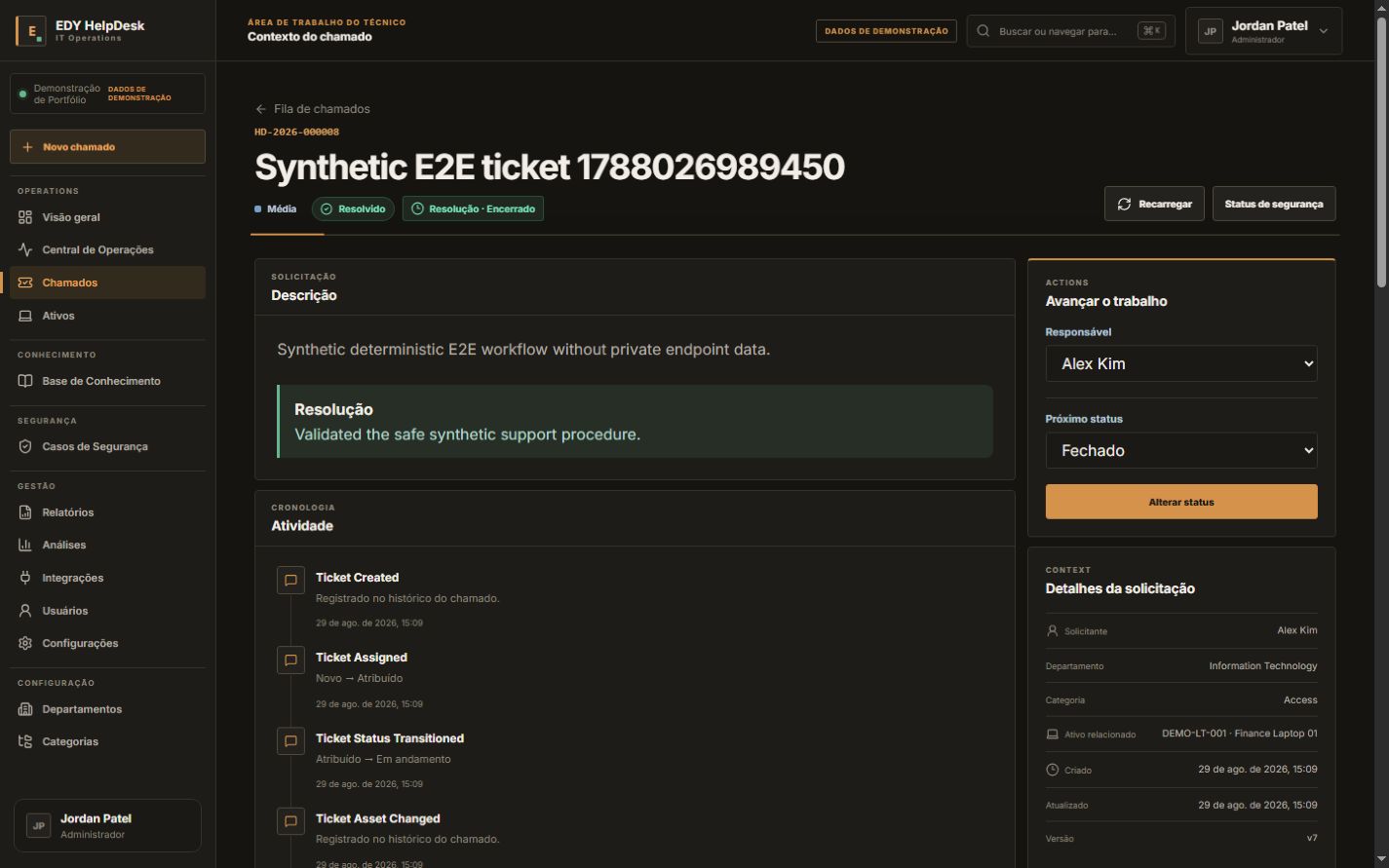Click the Ticket Status Transitioned activity icon
Screen dimensions: 1389x868
tap(289, 740)
